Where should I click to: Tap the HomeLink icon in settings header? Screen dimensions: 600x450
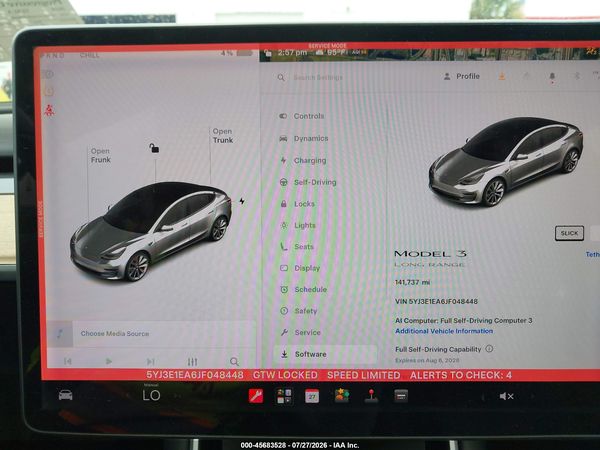pos(527,76)
